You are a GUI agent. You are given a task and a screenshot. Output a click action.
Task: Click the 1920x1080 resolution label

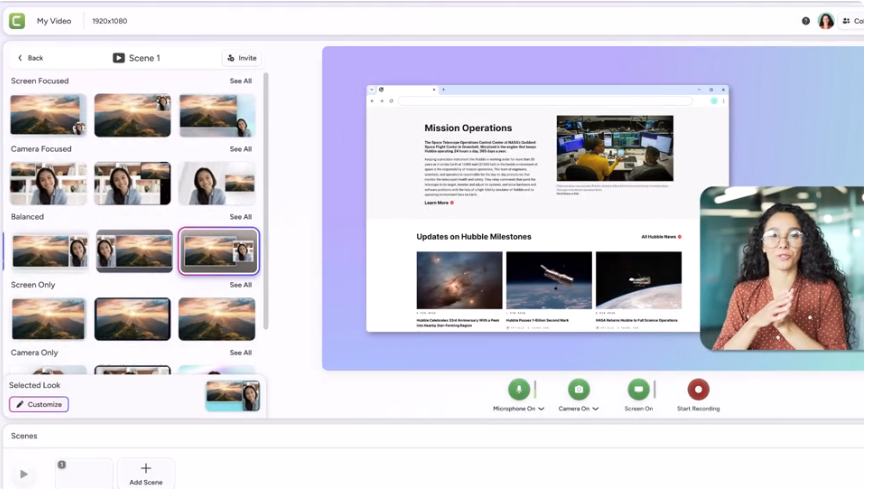[x=109, y=21]
